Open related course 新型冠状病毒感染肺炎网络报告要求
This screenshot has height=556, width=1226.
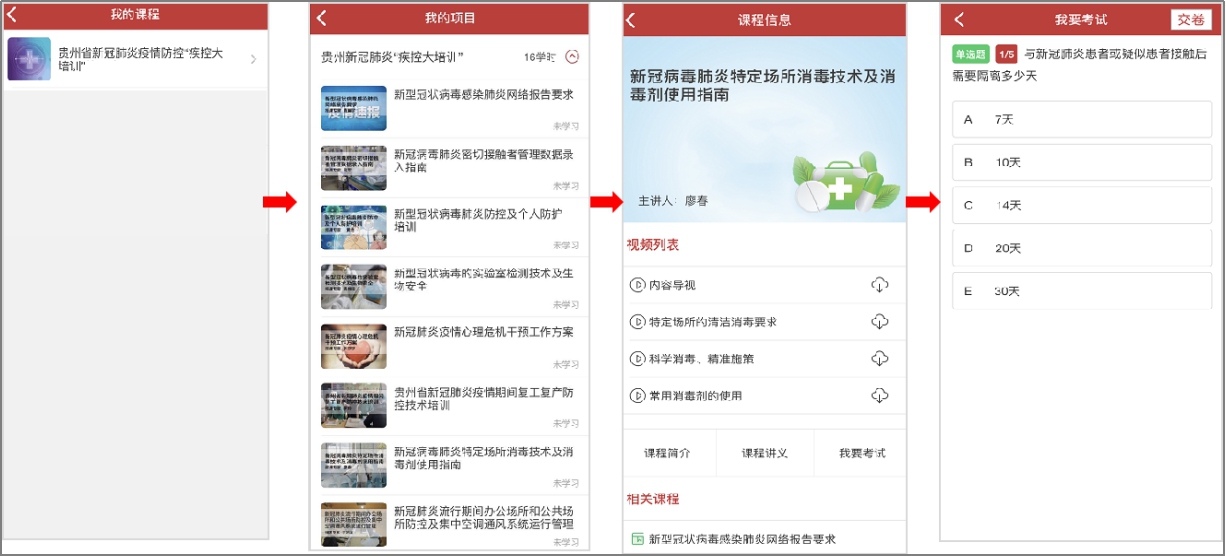[741, 539]
